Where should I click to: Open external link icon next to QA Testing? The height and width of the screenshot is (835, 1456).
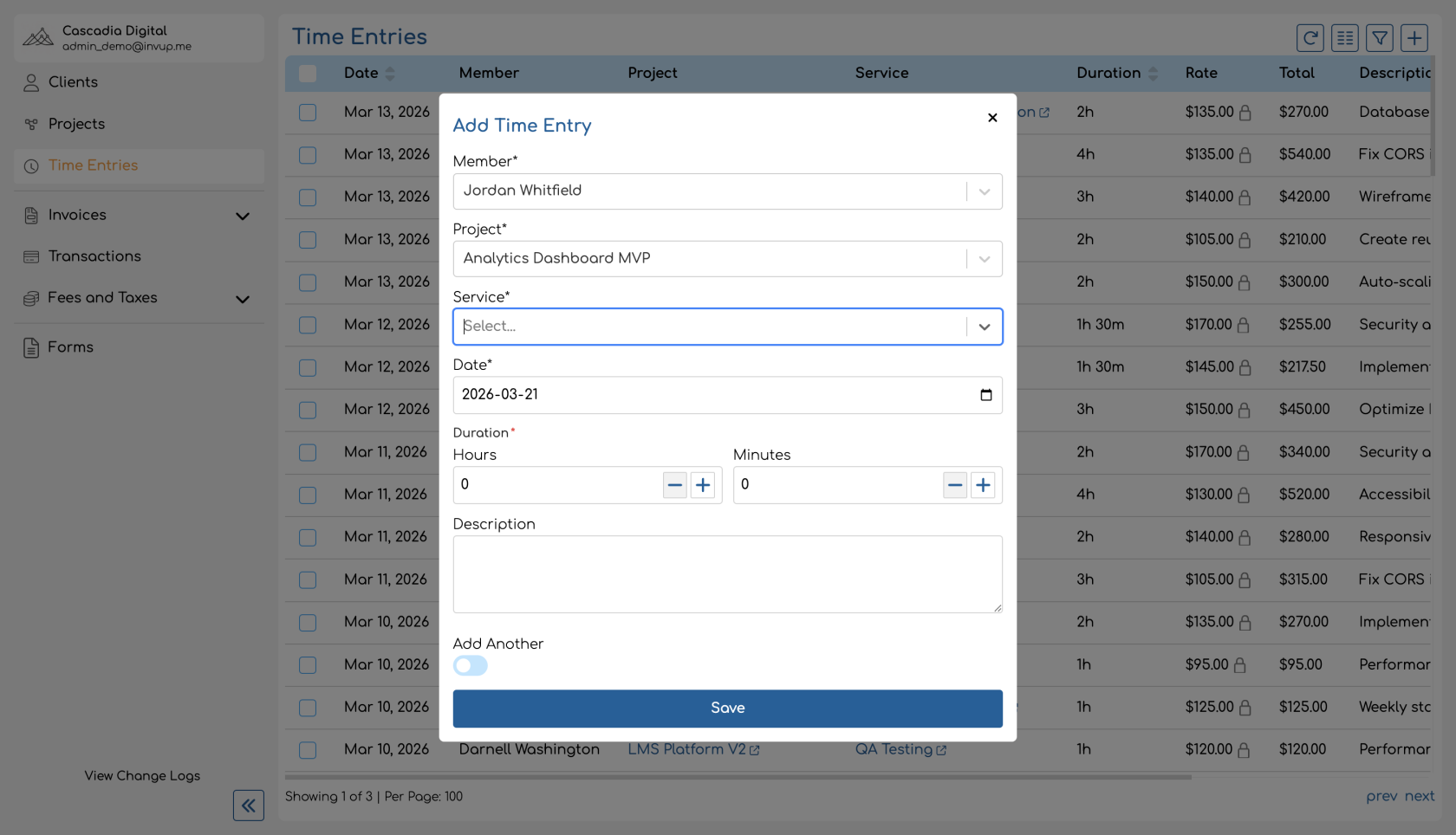click(941, 750)
